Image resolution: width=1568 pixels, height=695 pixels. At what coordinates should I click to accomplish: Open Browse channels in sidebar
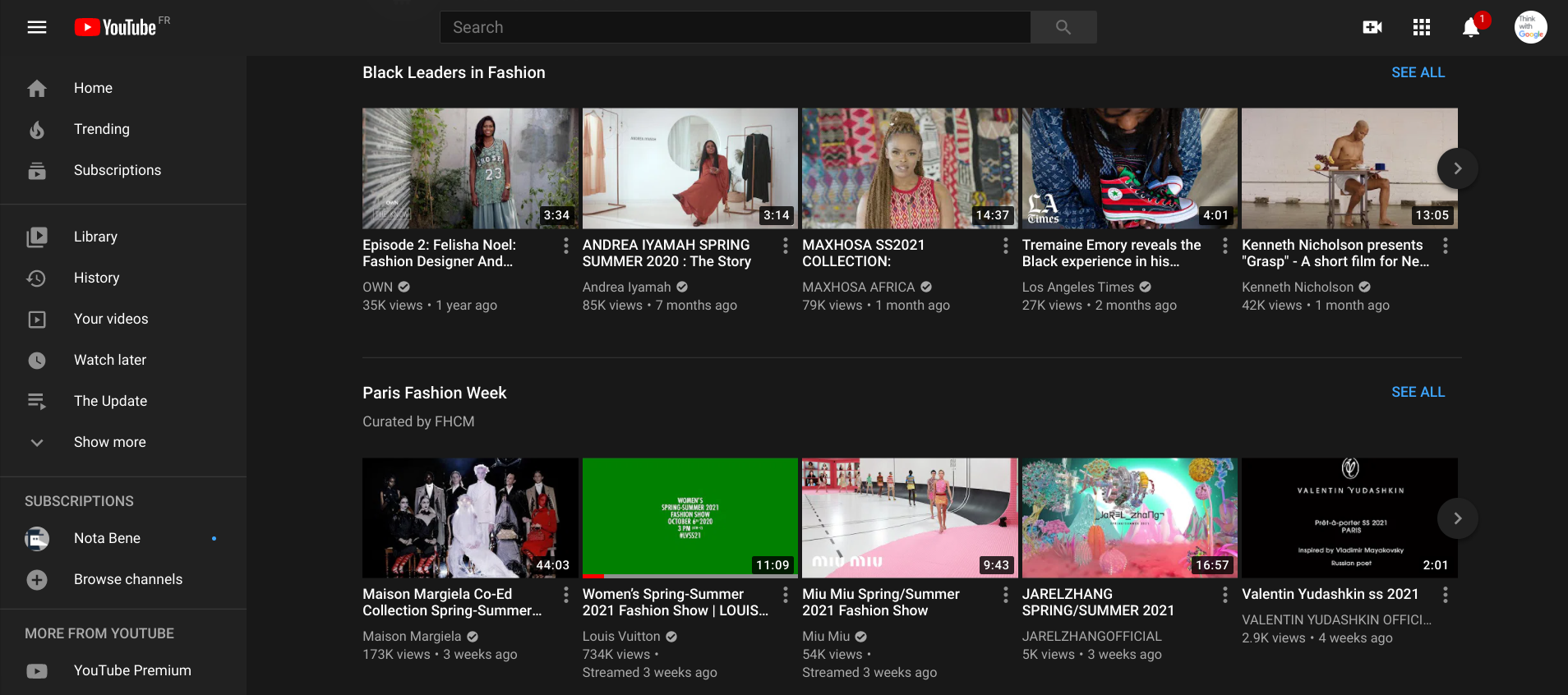123,579
